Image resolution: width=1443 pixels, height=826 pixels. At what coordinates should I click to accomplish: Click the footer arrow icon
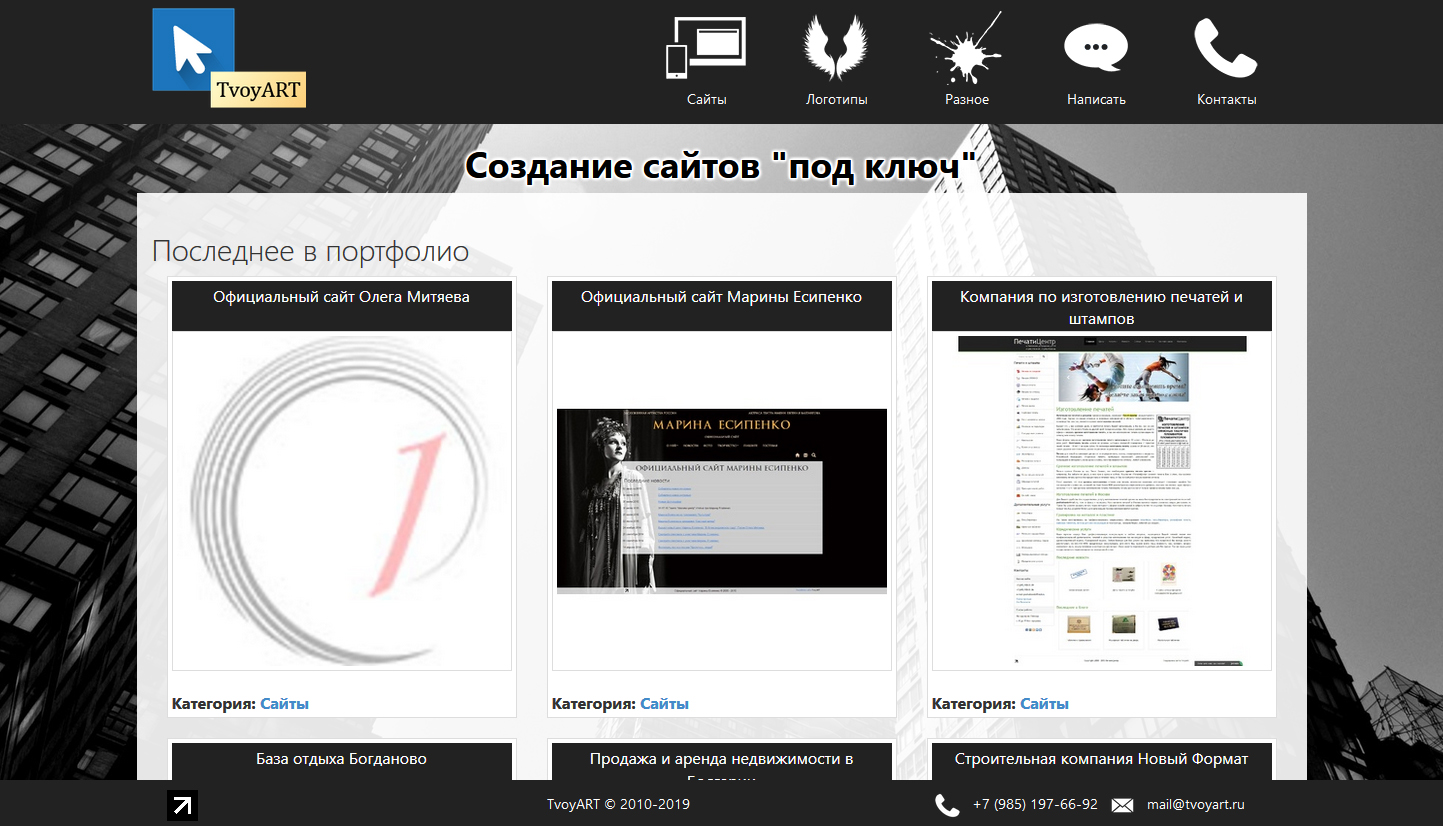[182, 805]
